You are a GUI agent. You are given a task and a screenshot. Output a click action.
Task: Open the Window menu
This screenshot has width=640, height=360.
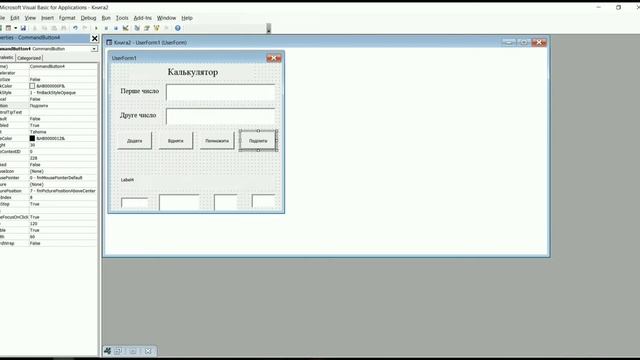click(166, 18)
